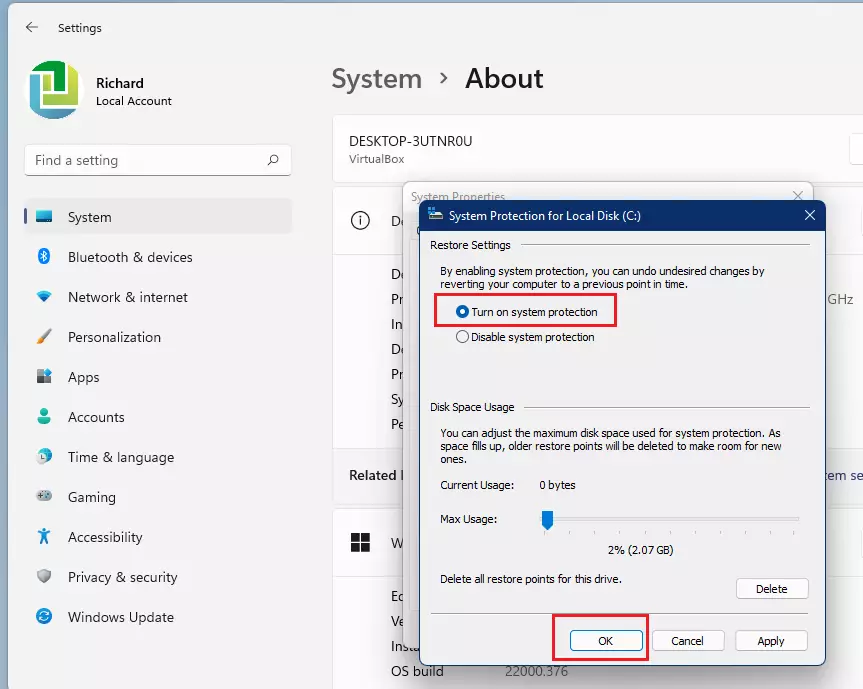Open Accounts settings
The width and height of the screenshot is (863, 689).
[158, 417]
